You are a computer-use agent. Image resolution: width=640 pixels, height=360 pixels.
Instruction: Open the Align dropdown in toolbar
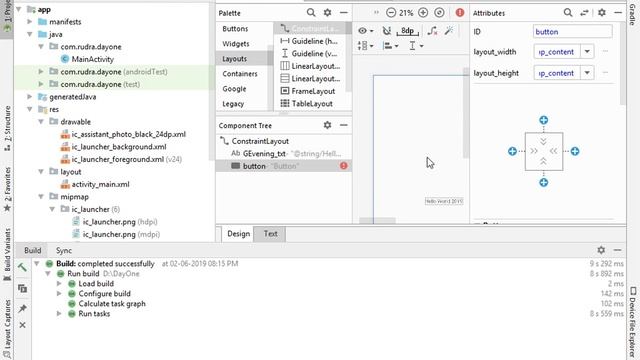point(390,46)
